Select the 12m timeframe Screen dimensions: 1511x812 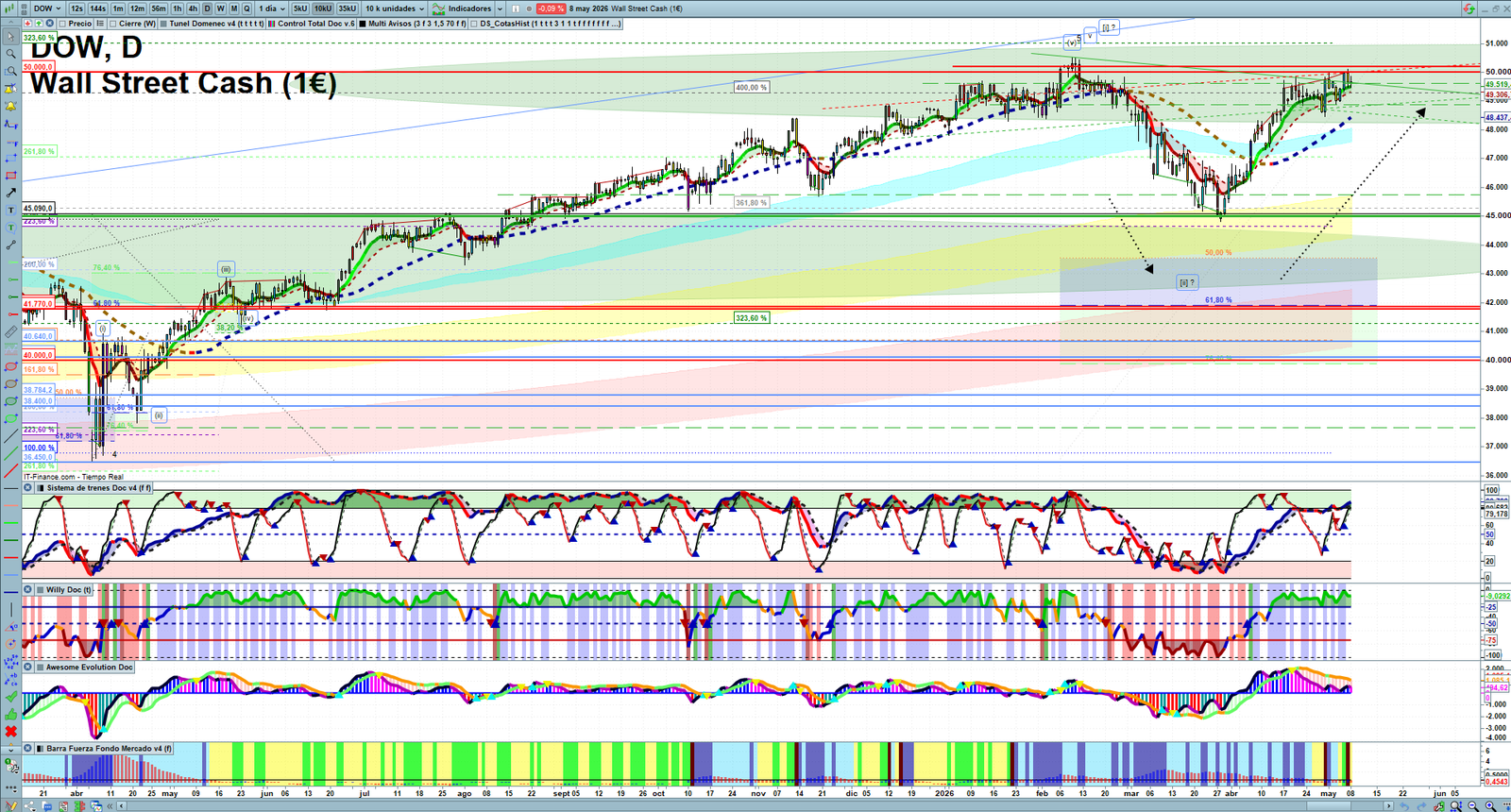point(137,8)
